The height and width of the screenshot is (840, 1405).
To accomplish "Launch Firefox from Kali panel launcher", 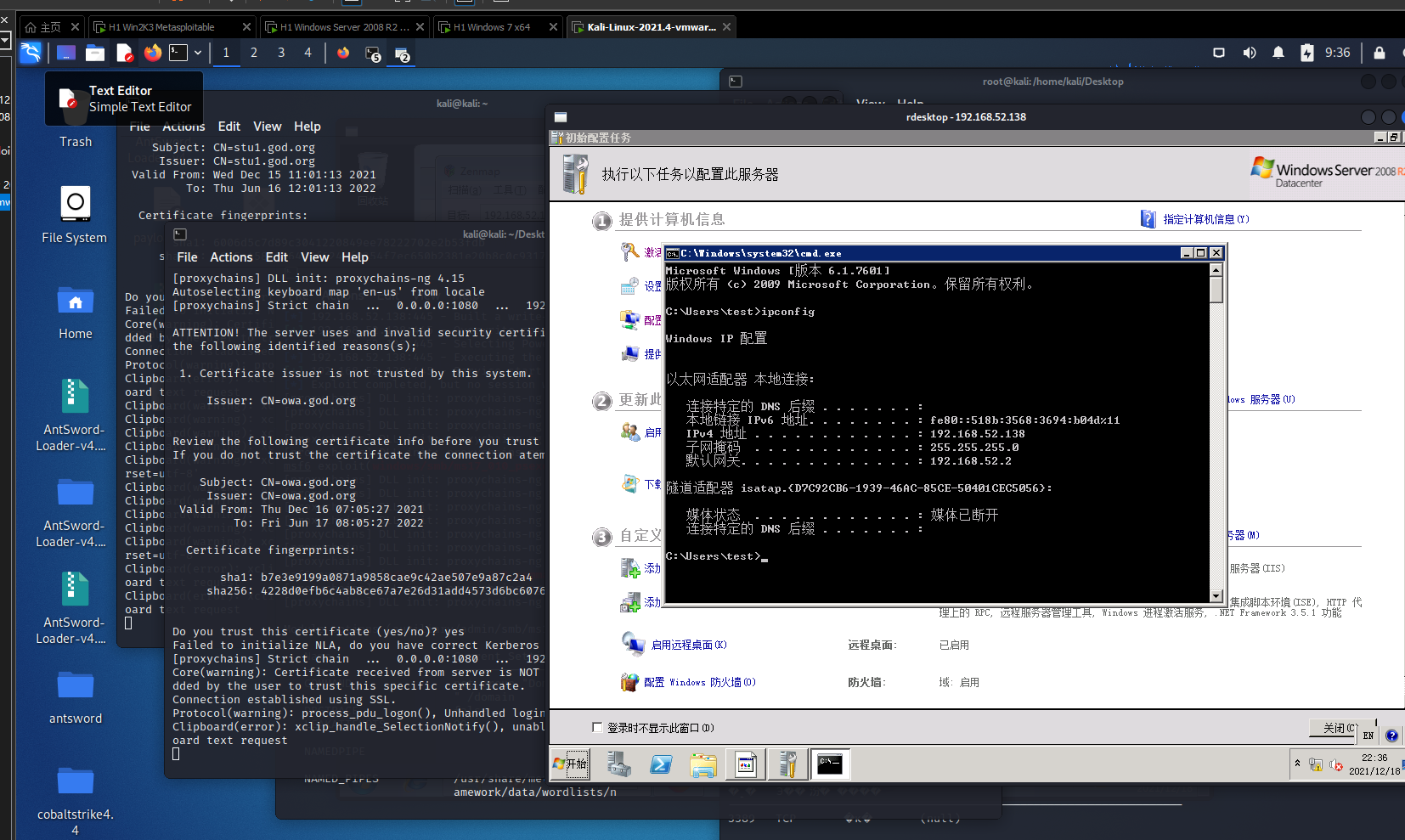I will point(153,53).
